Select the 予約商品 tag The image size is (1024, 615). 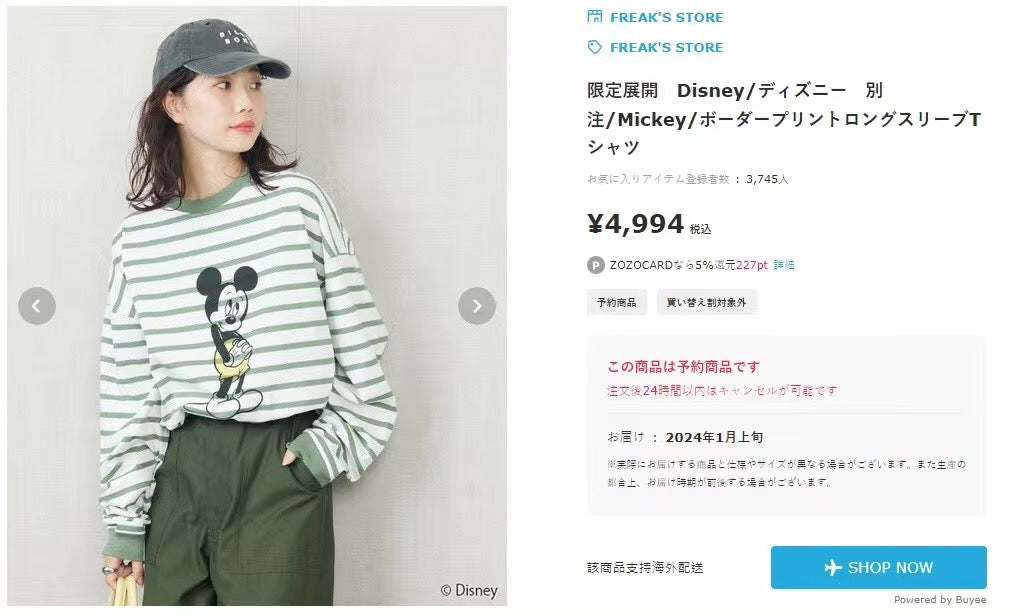coord(616,302)
